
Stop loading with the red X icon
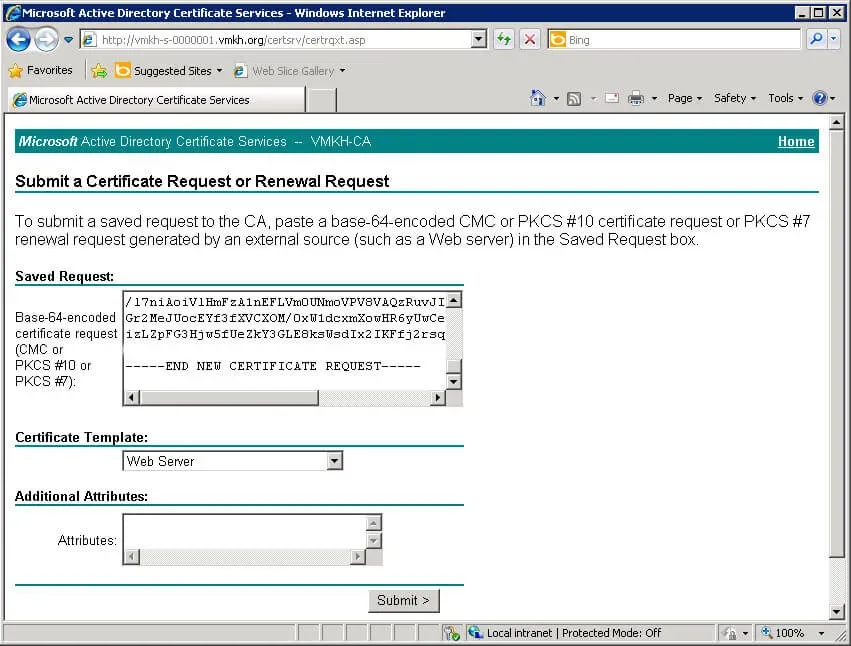[x=530, y=40]
